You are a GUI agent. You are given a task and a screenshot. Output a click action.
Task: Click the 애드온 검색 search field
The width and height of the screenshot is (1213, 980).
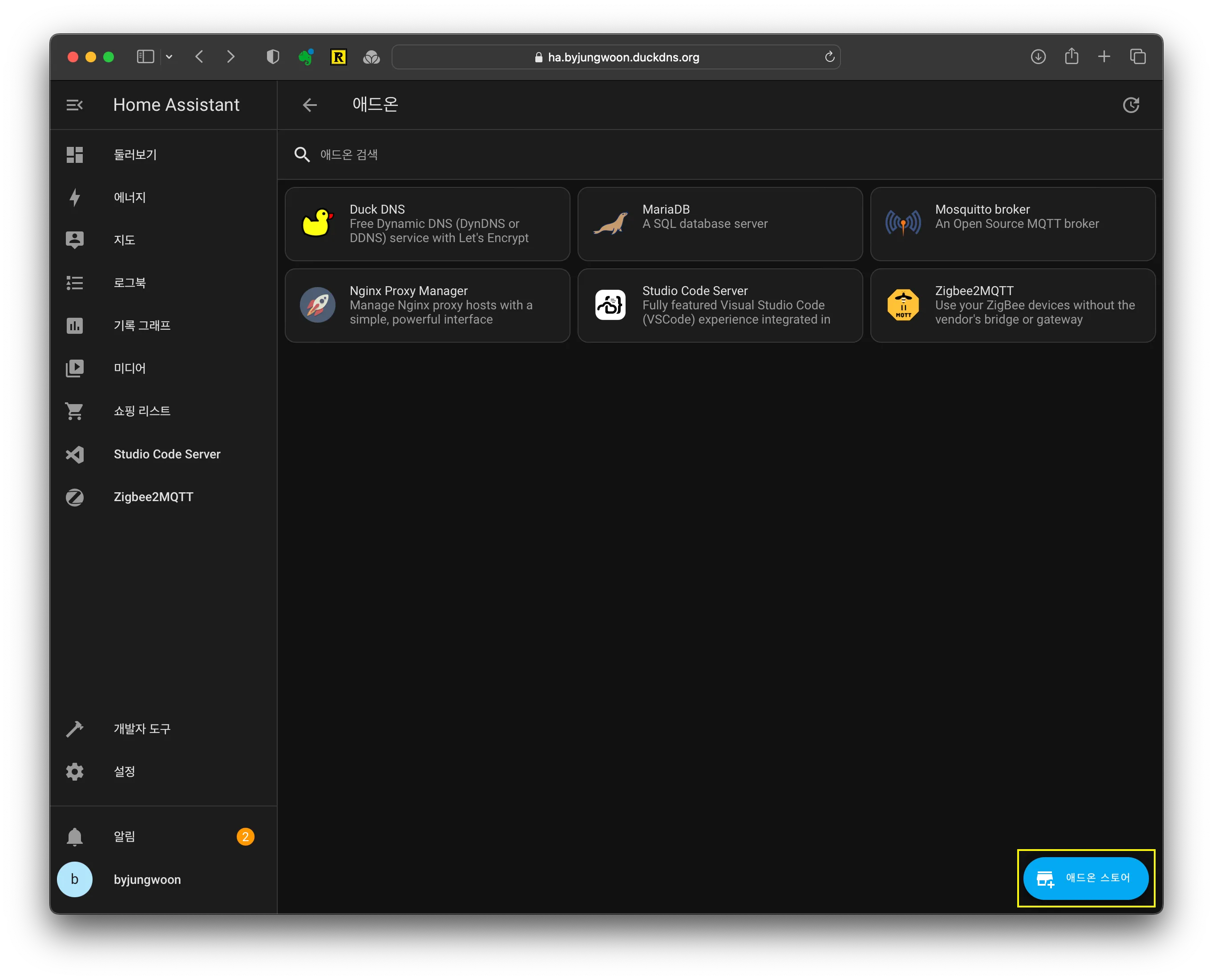pyautogui.click(x=720, y=155)
